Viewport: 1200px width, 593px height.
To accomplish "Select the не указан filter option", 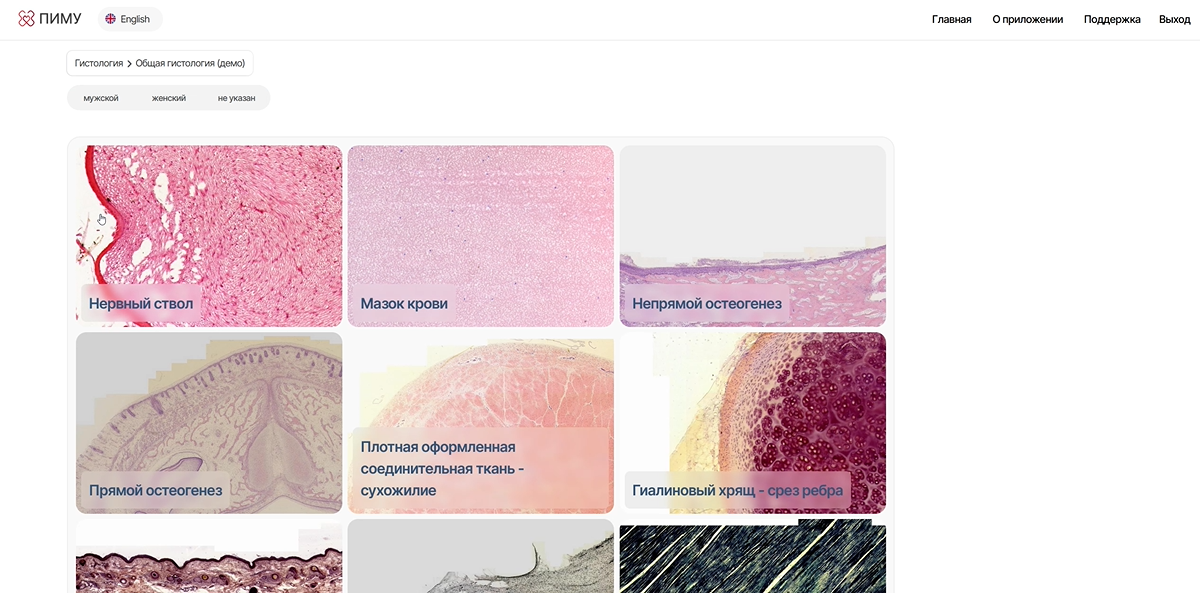I will [237, 98].
